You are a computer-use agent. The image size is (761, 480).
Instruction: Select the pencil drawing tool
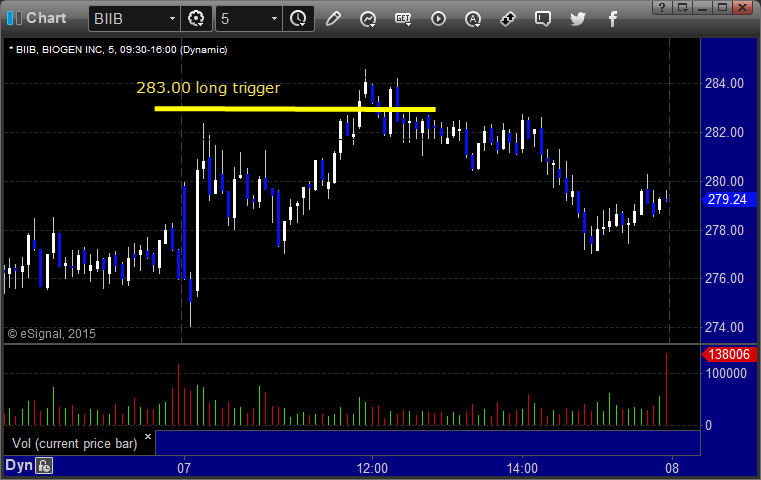point(333,19)
